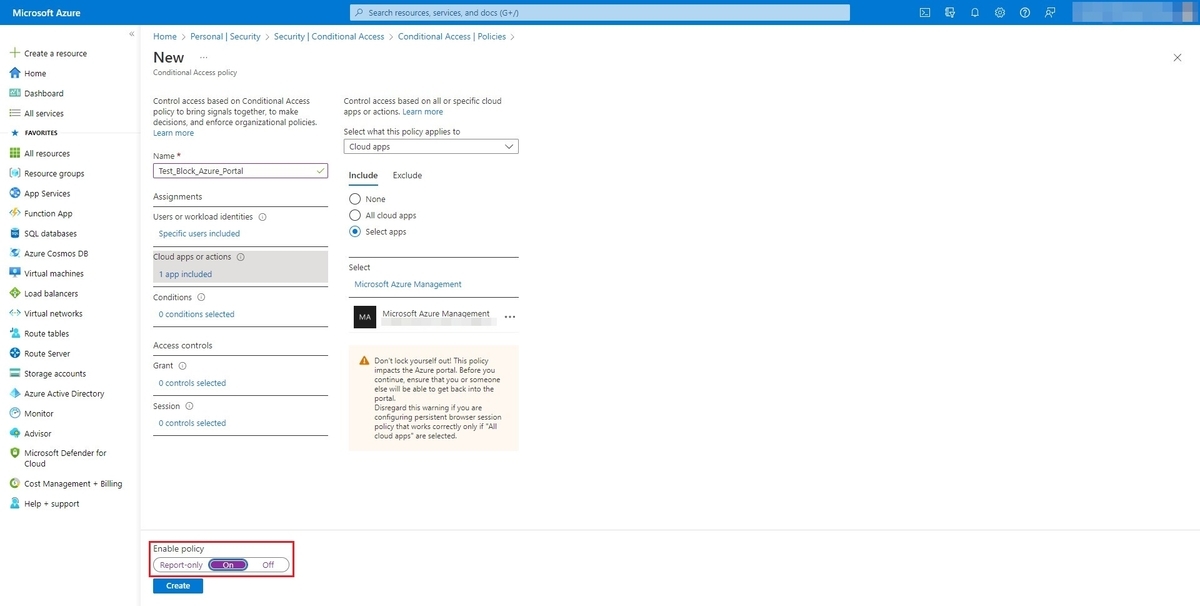Click the Create a resource plus icon
The width and height of the screenshot is (1200, 606).
(15, 53)
